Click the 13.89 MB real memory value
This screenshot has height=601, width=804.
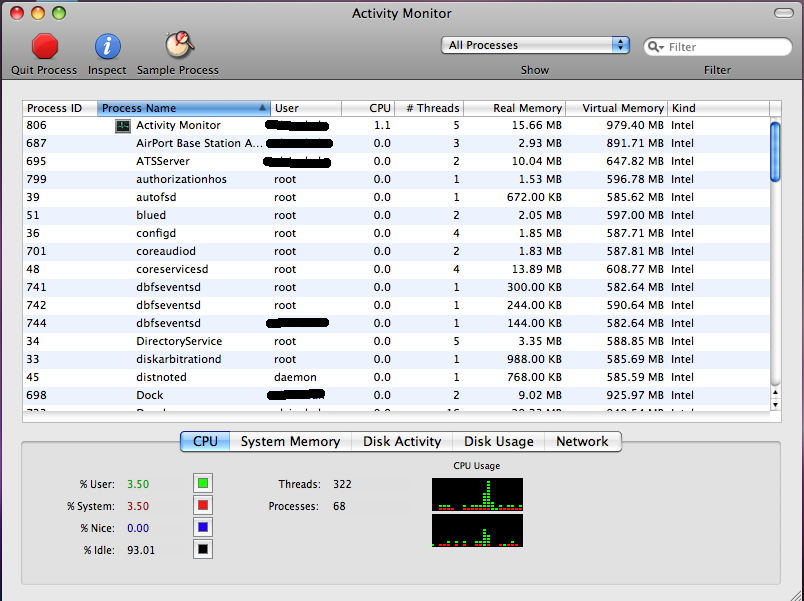point(537,269)
